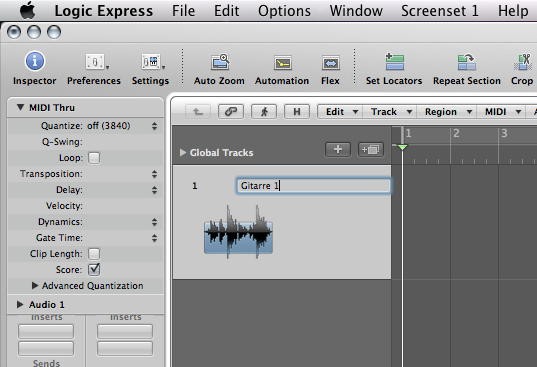Click the Repeat Section icon
Screen dimensions: 537x367
466,62
